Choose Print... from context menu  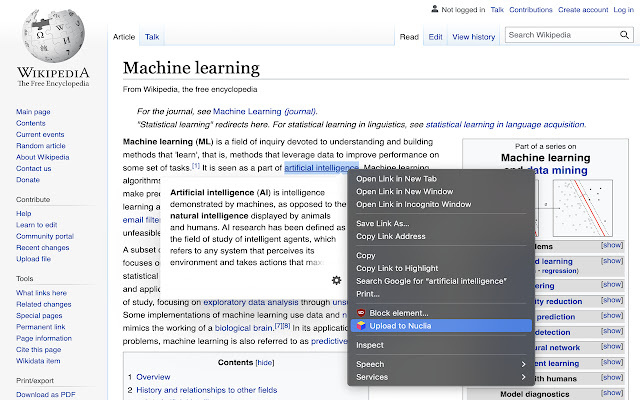pyautogui.click(x=441, y=294)
